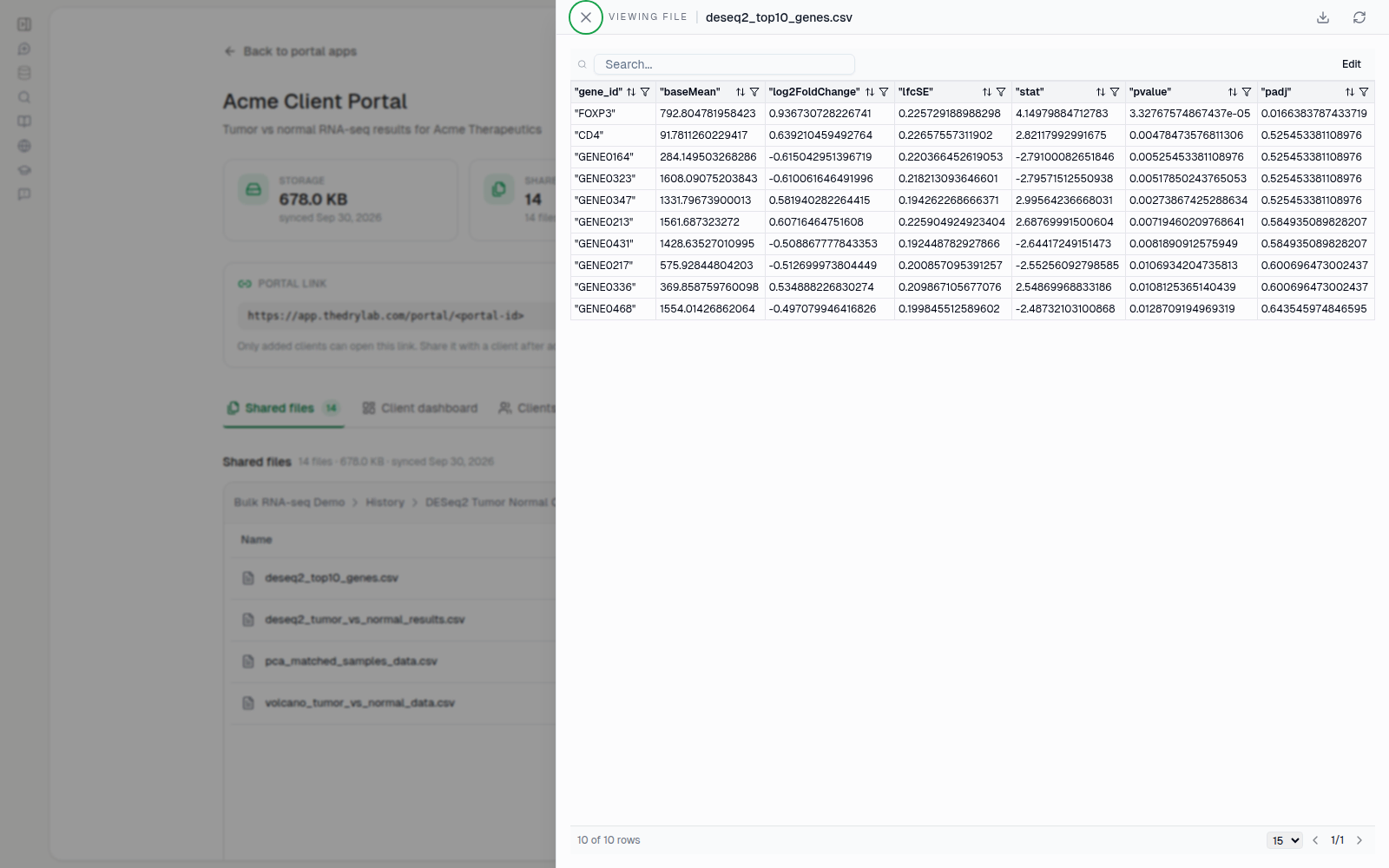This screenshot has width=1389, height=868.
Task: Sort by lfcSE column
Action: pyautogui.click(x=987, y=92)
